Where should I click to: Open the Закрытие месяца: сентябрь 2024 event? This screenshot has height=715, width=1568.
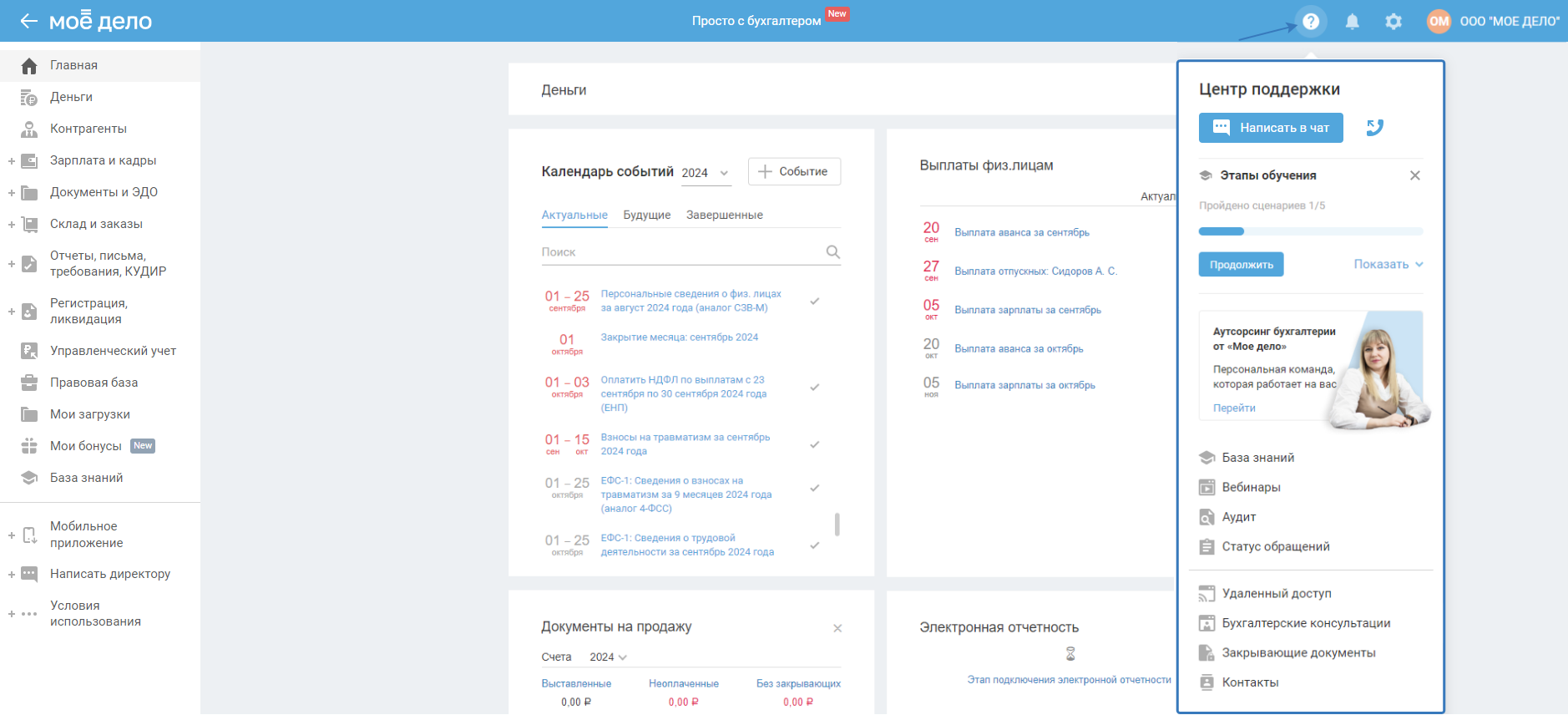coord(680,337)
